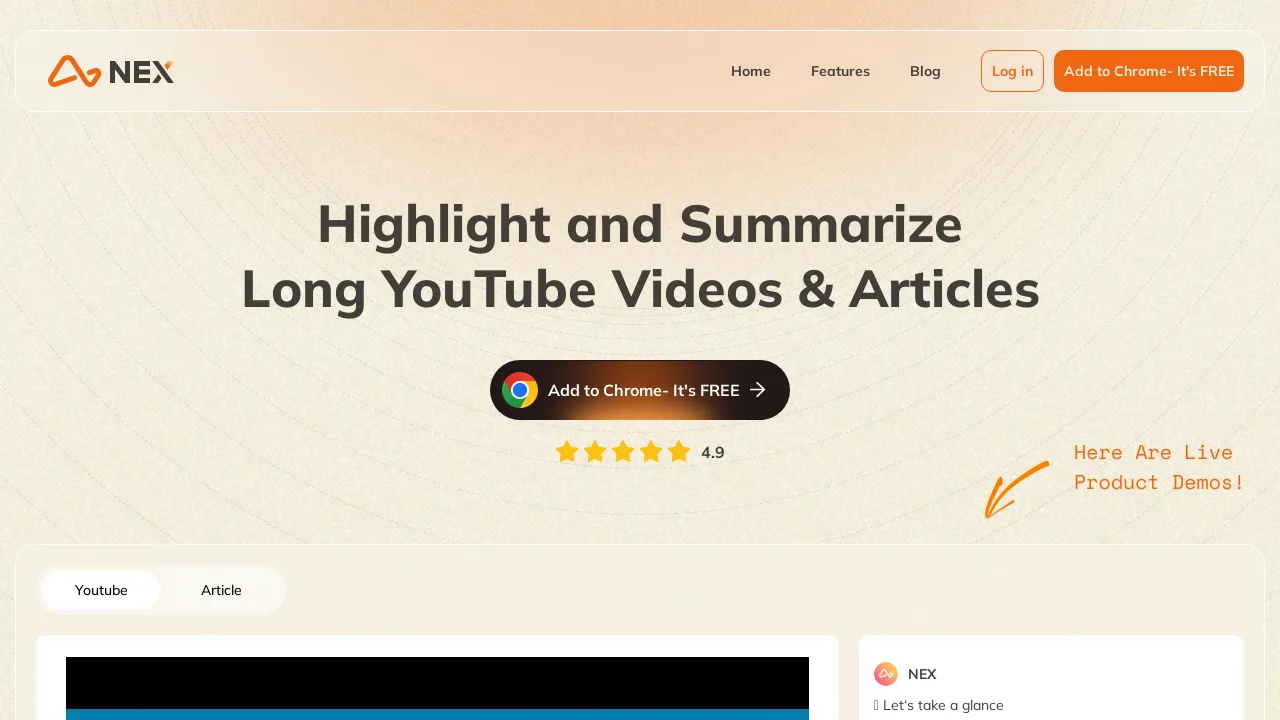The image size is (1280, 720).
Task: Click the Log in button
Action: 1012,71
